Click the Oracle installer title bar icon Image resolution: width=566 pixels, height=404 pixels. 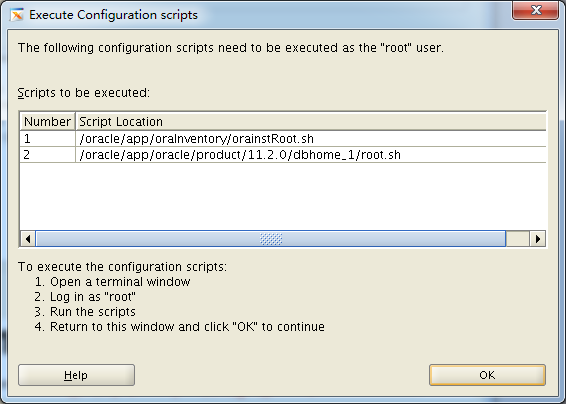(17, 15)
